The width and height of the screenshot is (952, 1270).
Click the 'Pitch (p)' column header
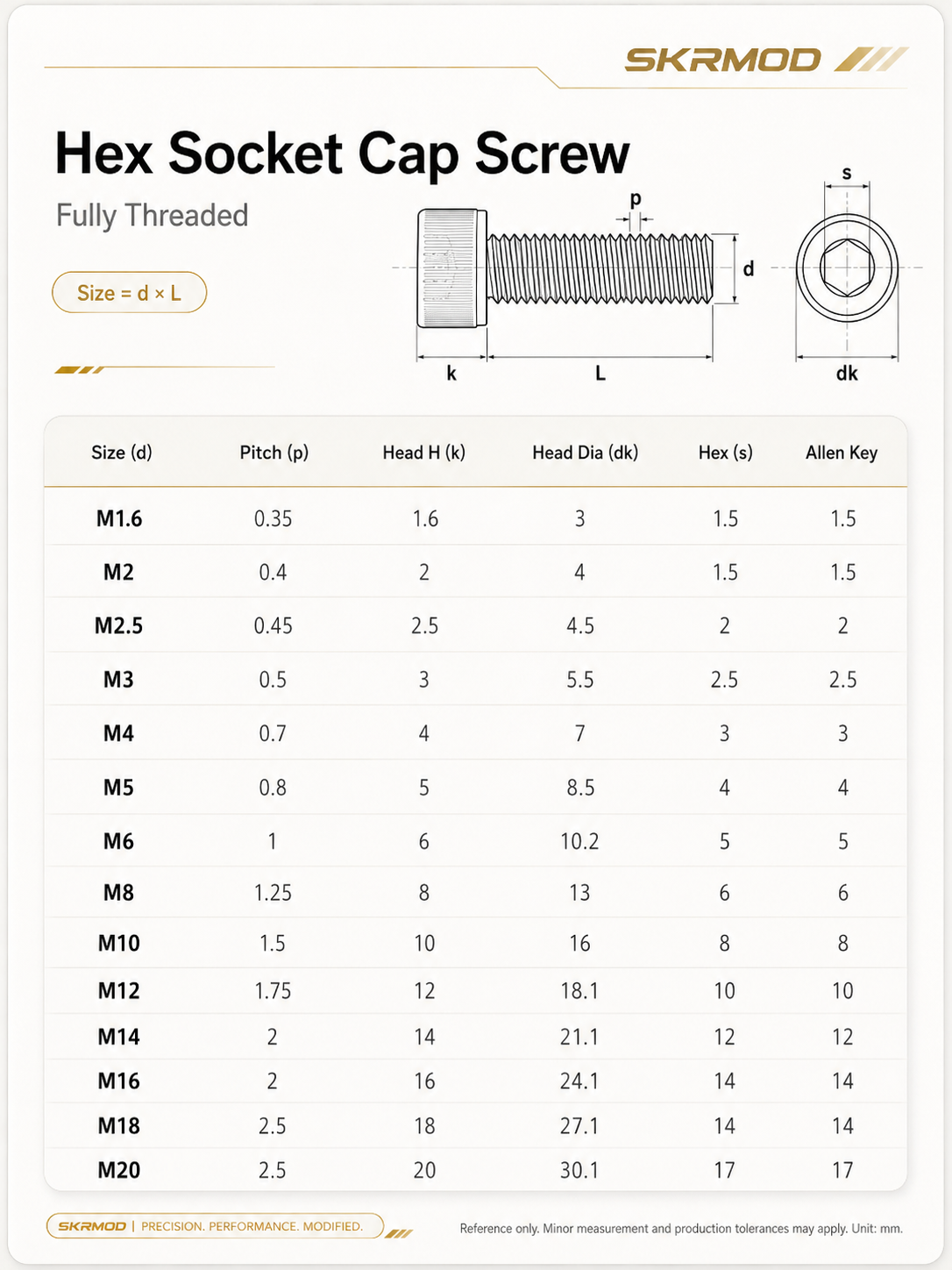(274, 453)
